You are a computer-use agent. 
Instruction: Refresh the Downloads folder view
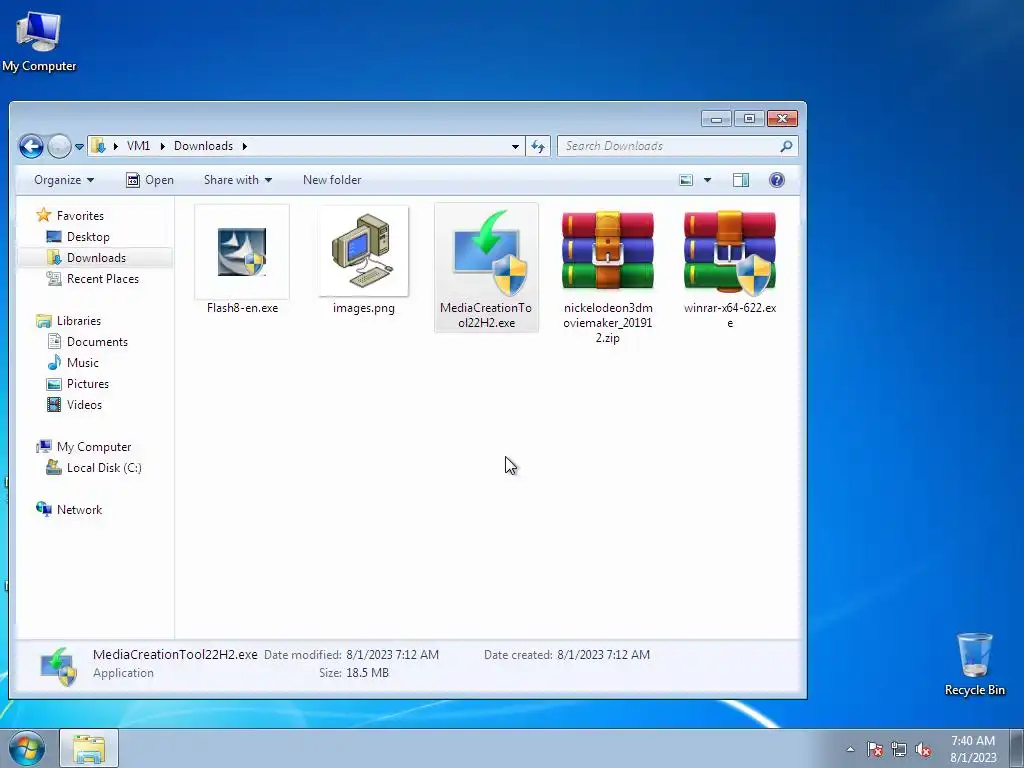point(538,146)
